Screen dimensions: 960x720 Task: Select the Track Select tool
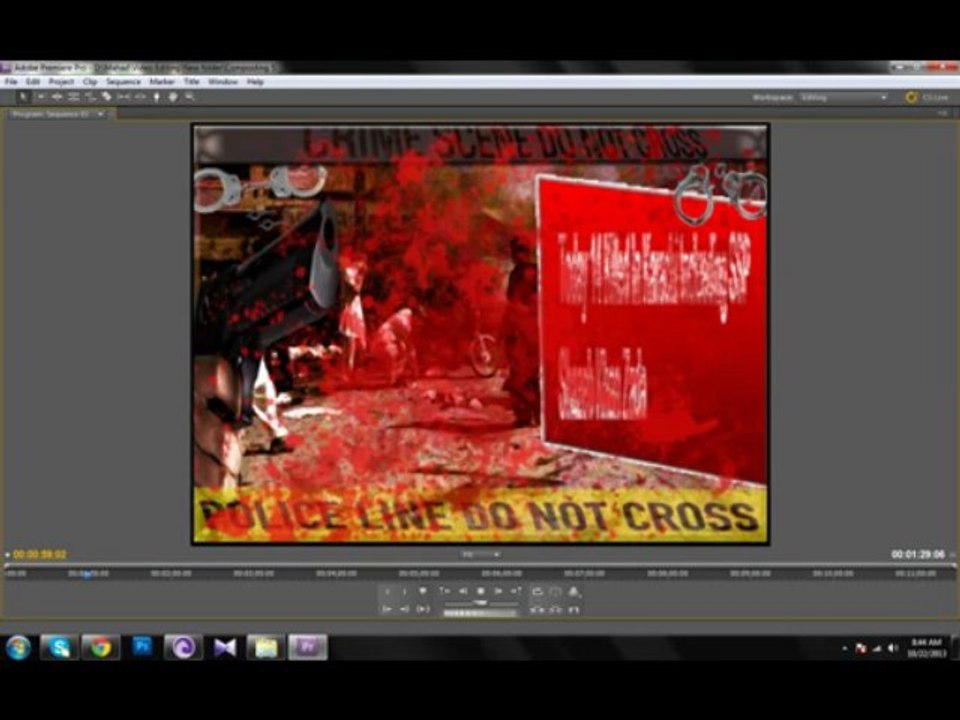(41, 97)
